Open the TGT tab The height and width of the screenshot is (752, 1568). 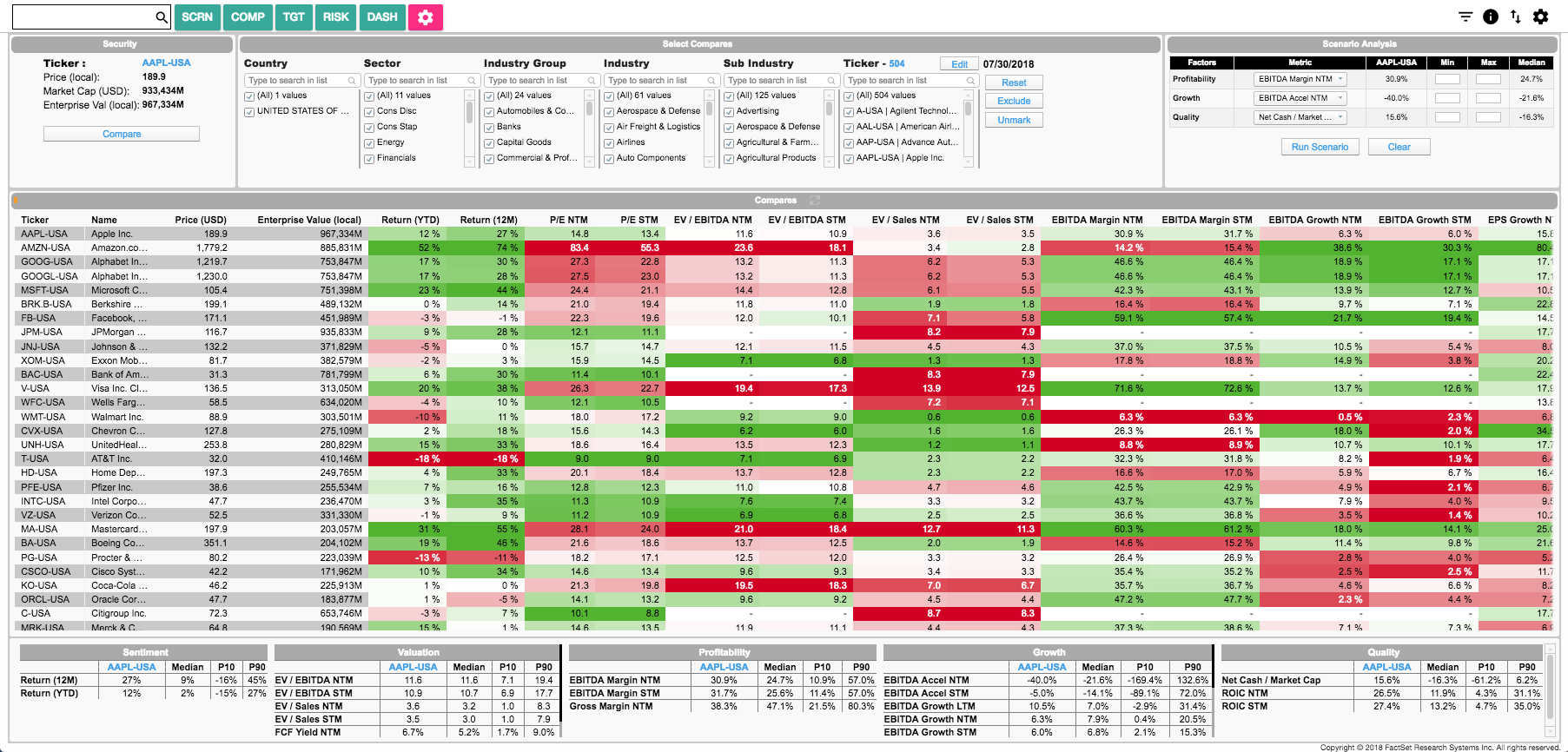tap(294, 17)
